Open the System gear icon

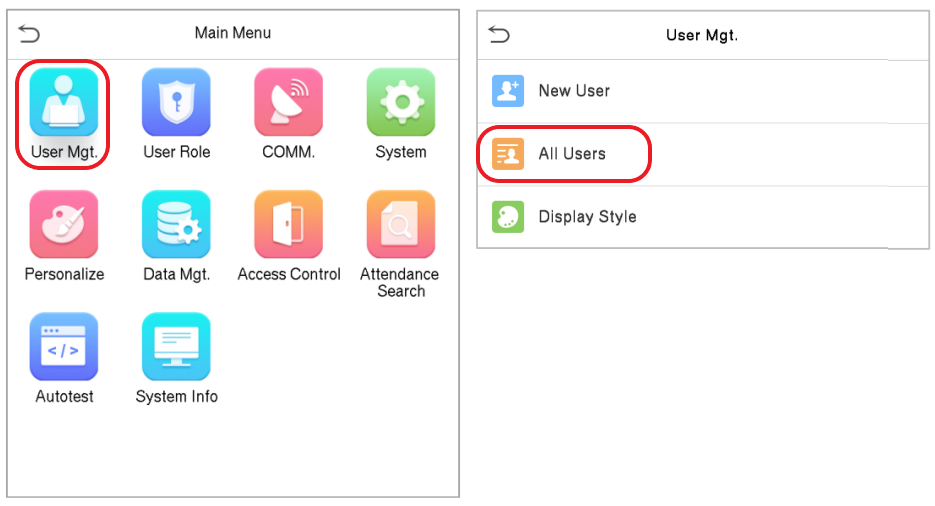pyautogui.click(x=401, y=102)
